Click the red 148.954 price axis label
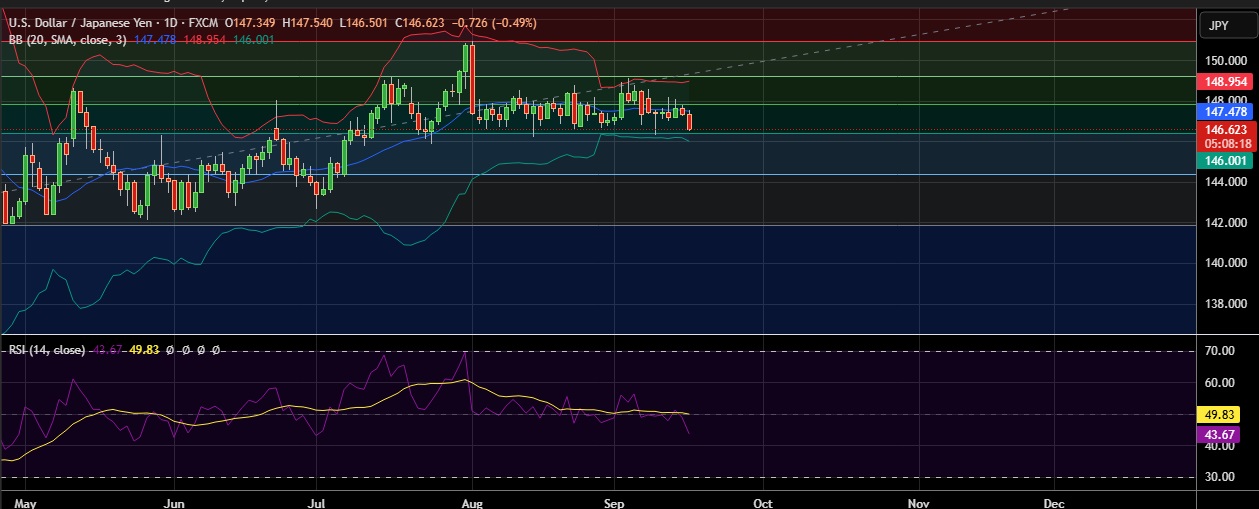 (x=1225, y=82)
